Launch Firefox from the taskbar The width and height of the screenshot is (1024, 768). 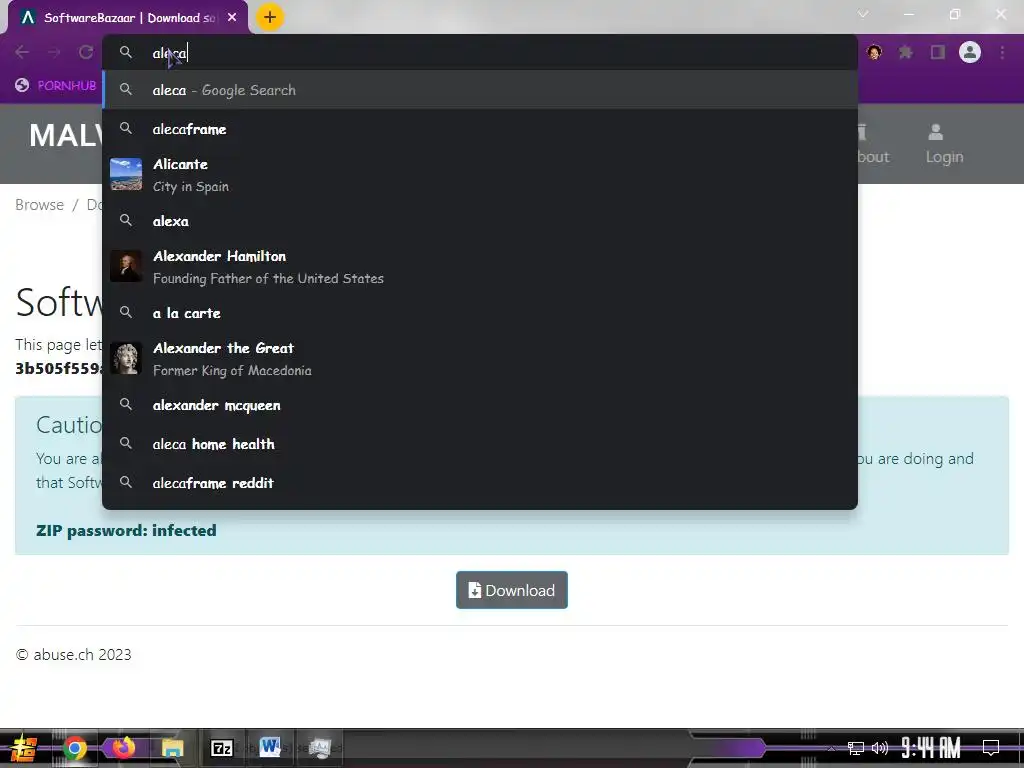[123, 747]
